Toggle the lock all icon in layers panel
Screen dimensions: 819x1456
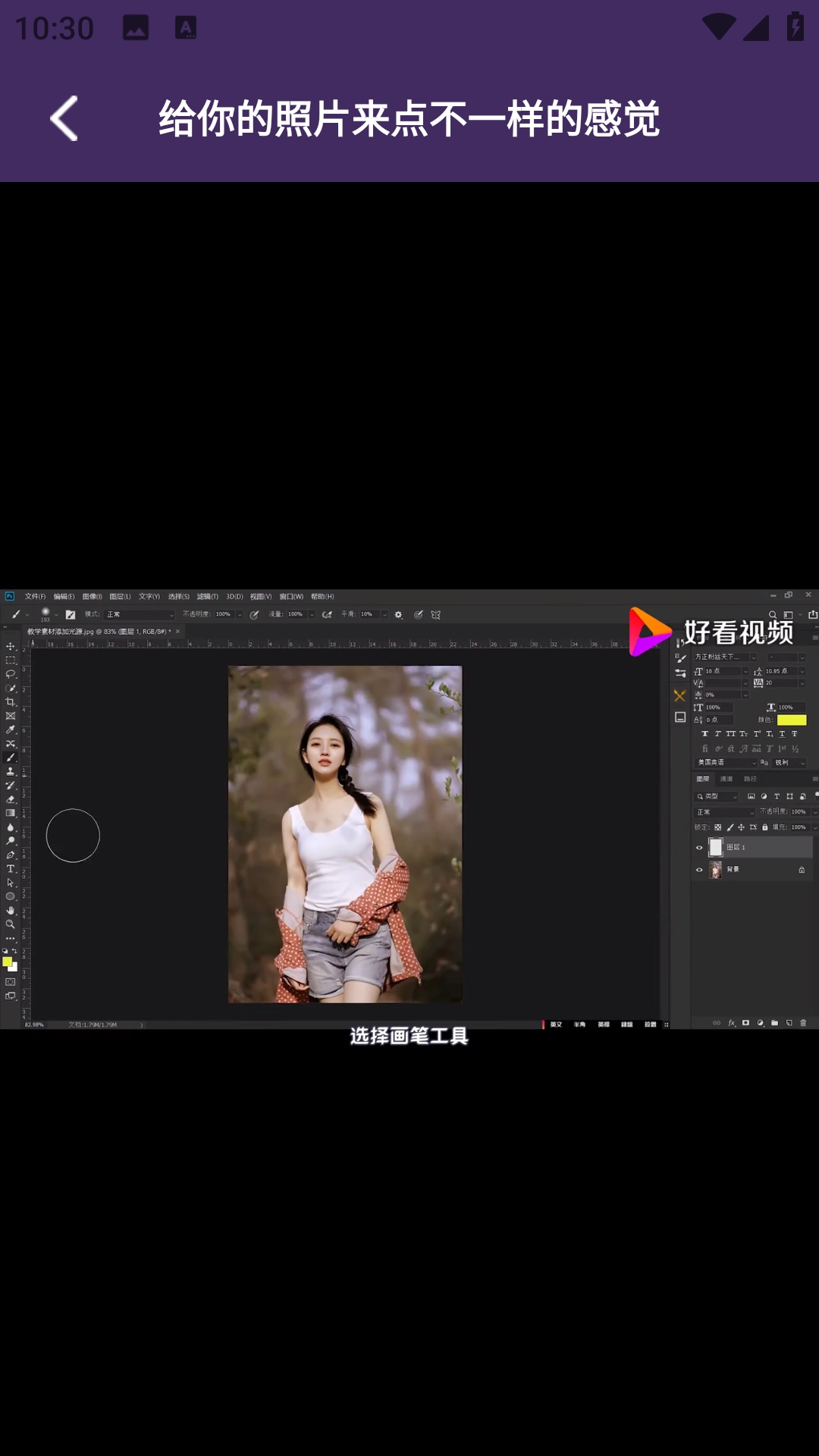tap(765, 827)
